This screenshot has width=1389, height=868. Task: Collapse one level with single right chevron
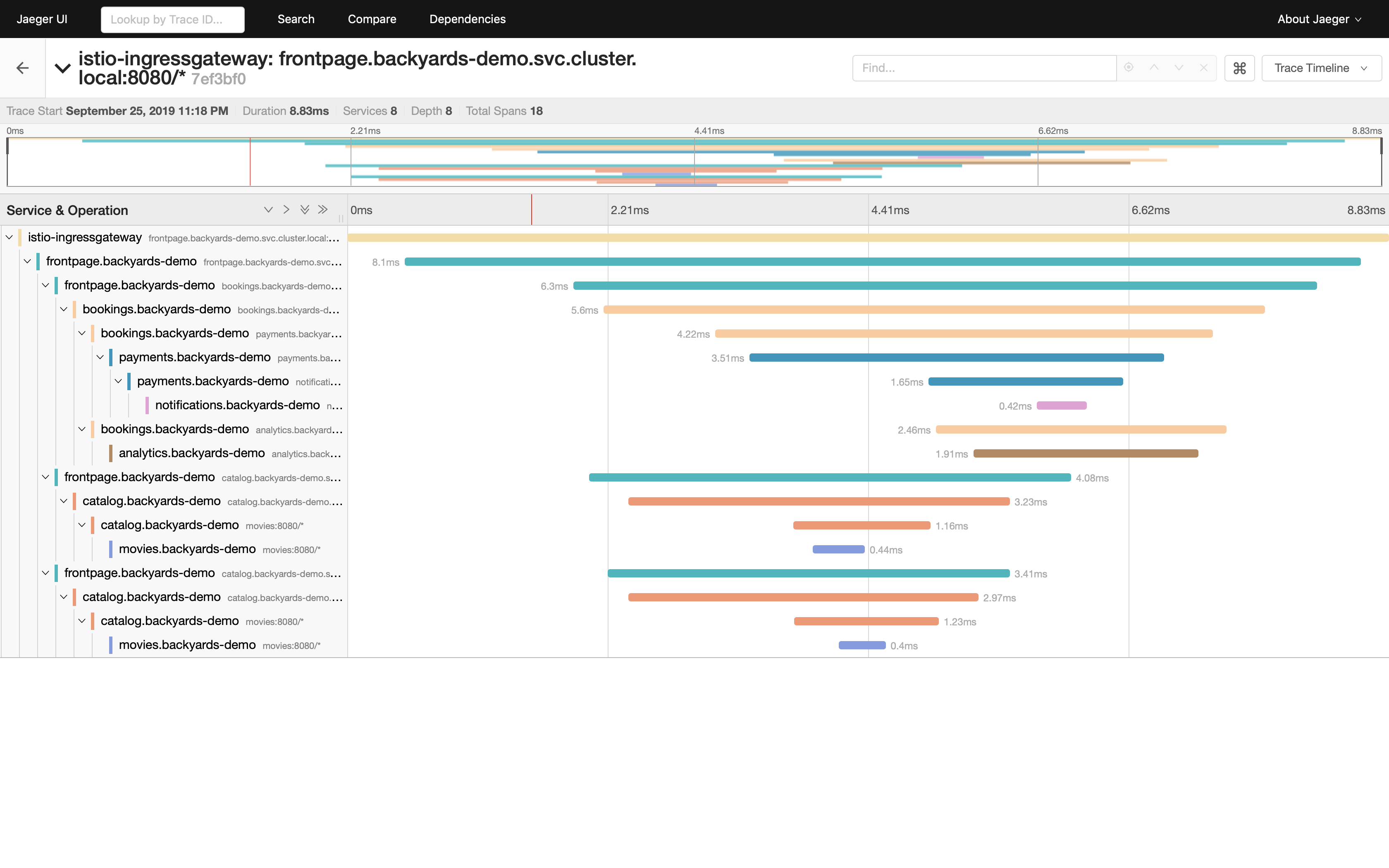point(286,210)
